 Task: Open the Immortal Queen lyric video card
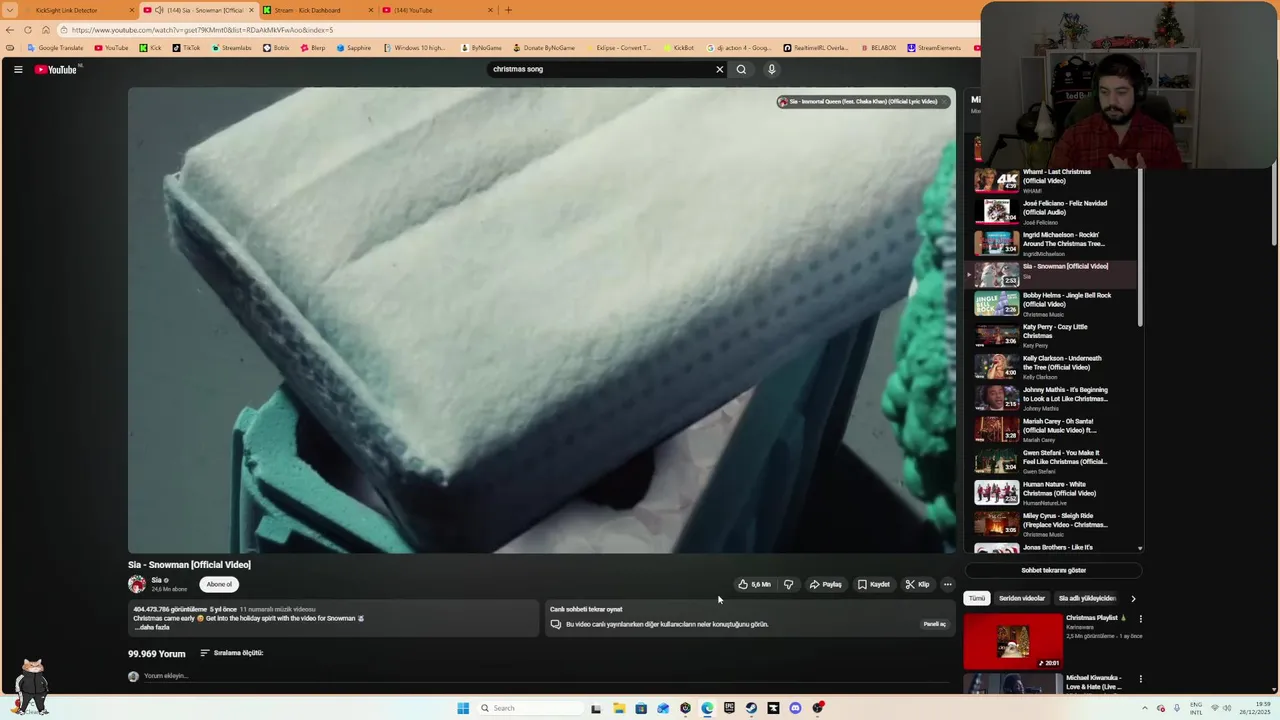click(863, 101)
